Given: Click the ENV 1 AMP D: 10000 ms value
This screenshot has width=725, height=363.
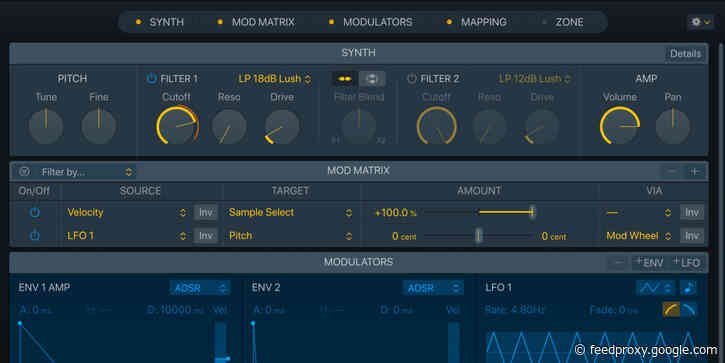Looking at the screenshot, I should (x=175, y=310).
